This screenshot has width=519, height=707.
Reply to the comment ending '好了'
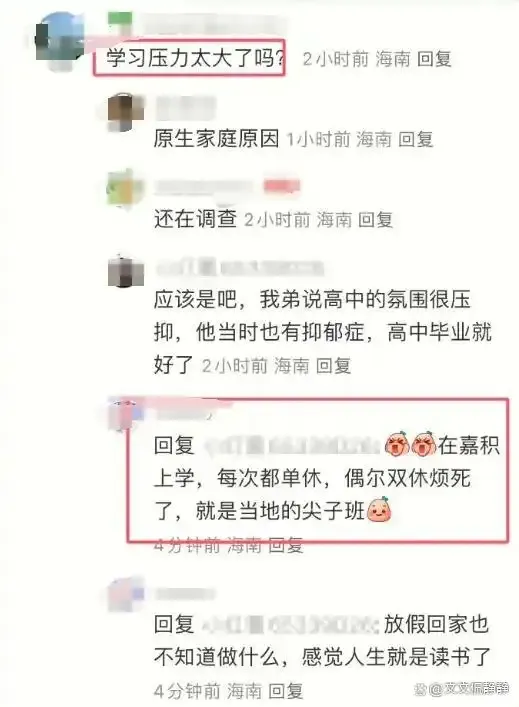click(x=333, y=365)
